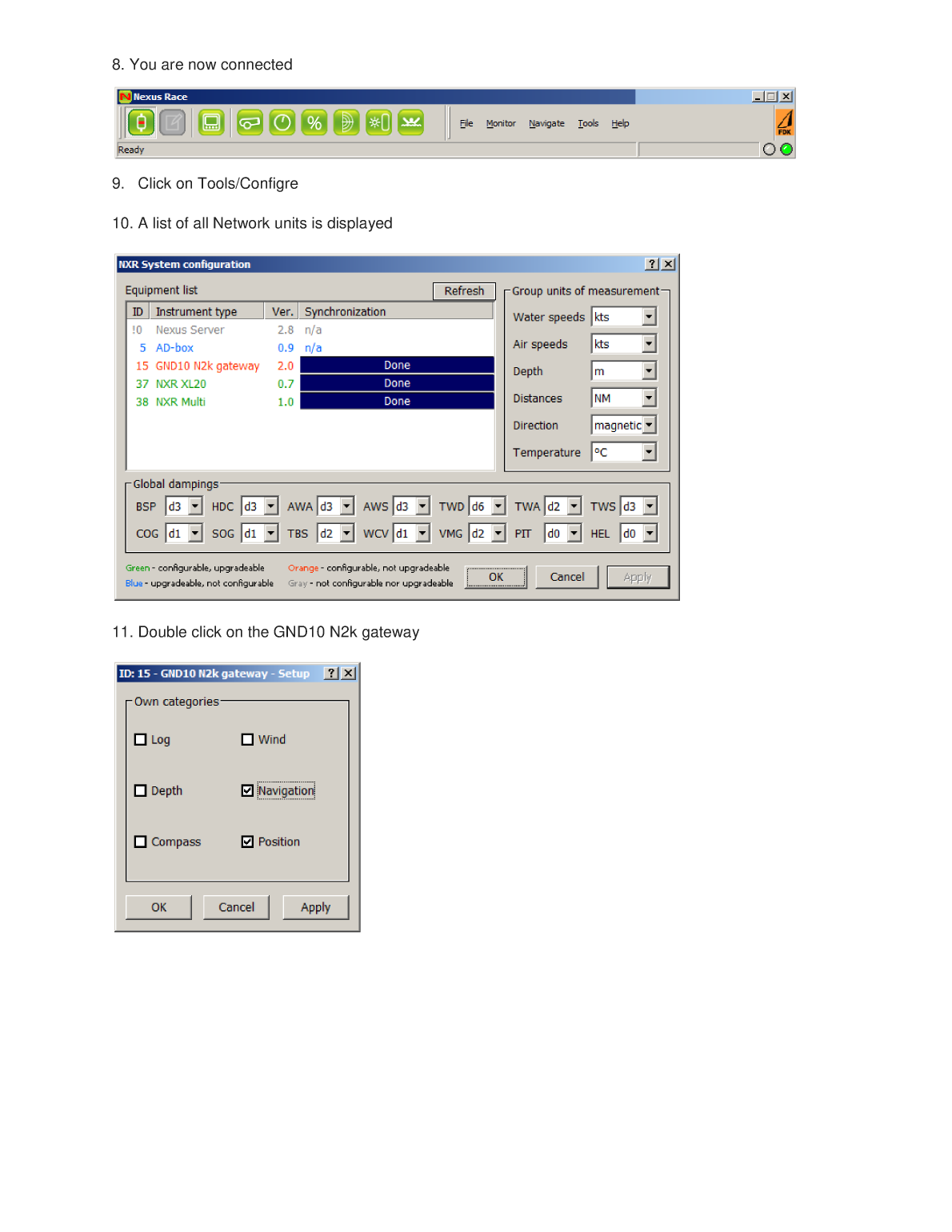This screenshot has height=1232, width=952.
Task: Select the GND10 N2k gateway row
Action: click(206, 365)
